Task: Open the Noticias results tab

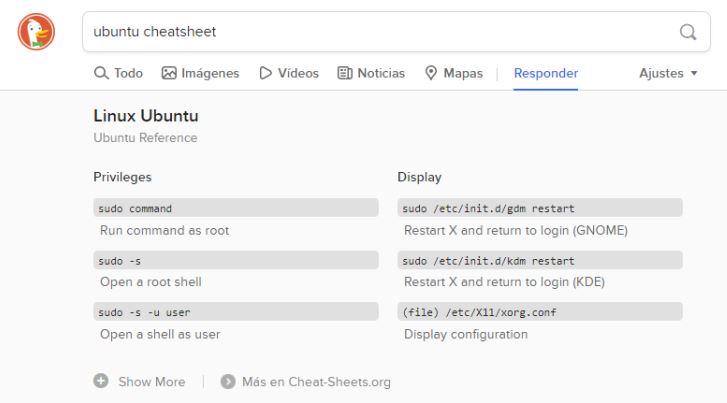Action: coord(371,73)
